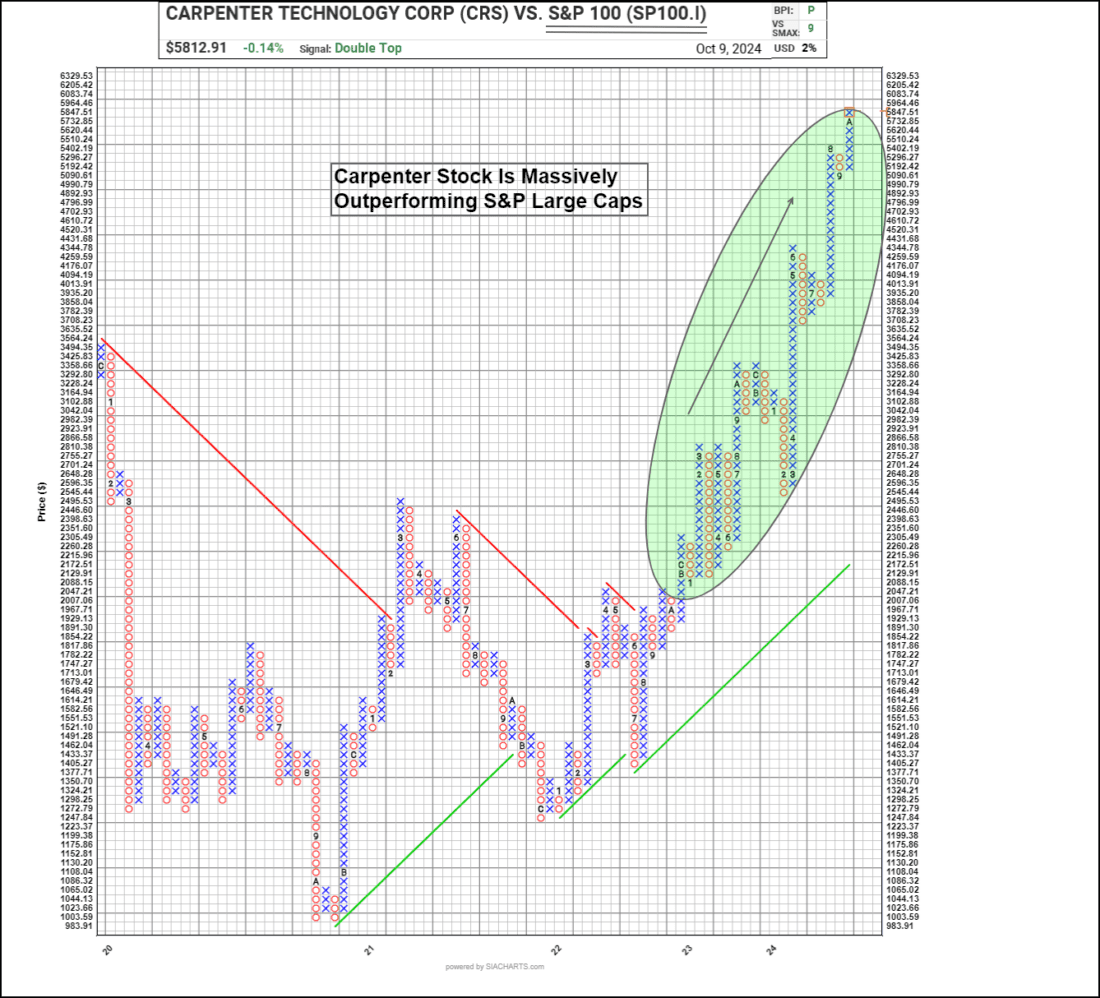Click 1247.84 on the left price axis
Image resolution: width=1100 pixels, height=998 pixels.
point(76,818)
